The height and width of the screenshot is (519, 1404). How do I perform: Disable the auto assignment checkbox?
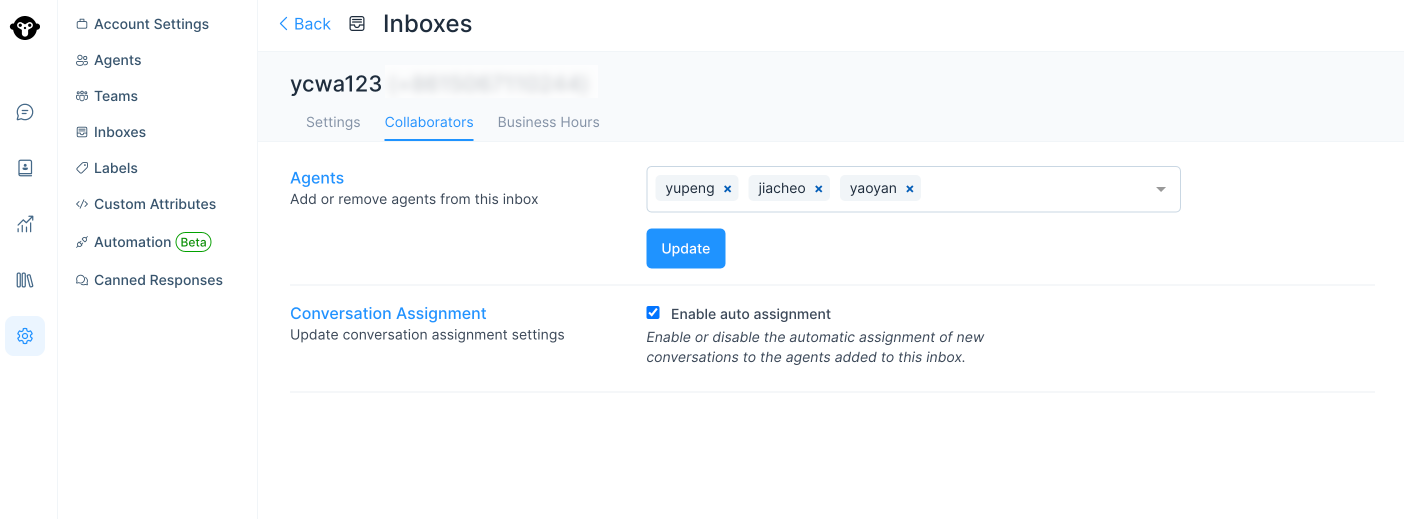(653, 313)
